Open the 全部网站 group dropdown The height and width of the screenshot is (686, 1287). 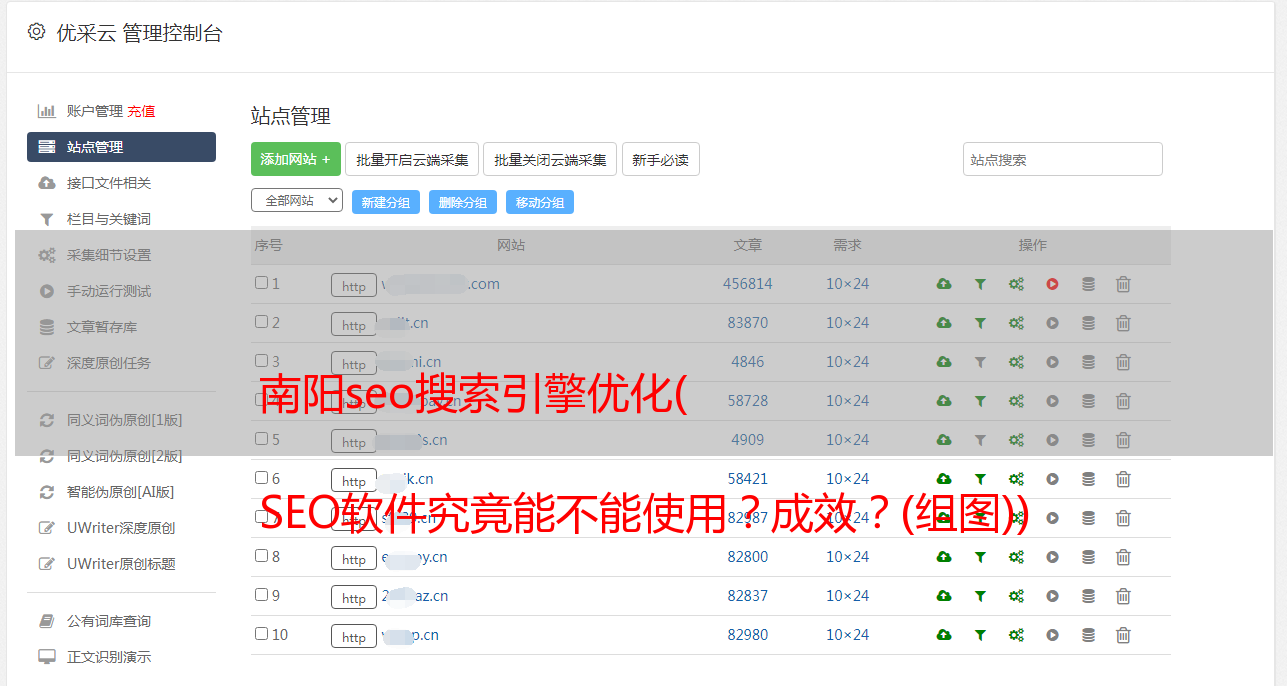(x=297, y=200)
